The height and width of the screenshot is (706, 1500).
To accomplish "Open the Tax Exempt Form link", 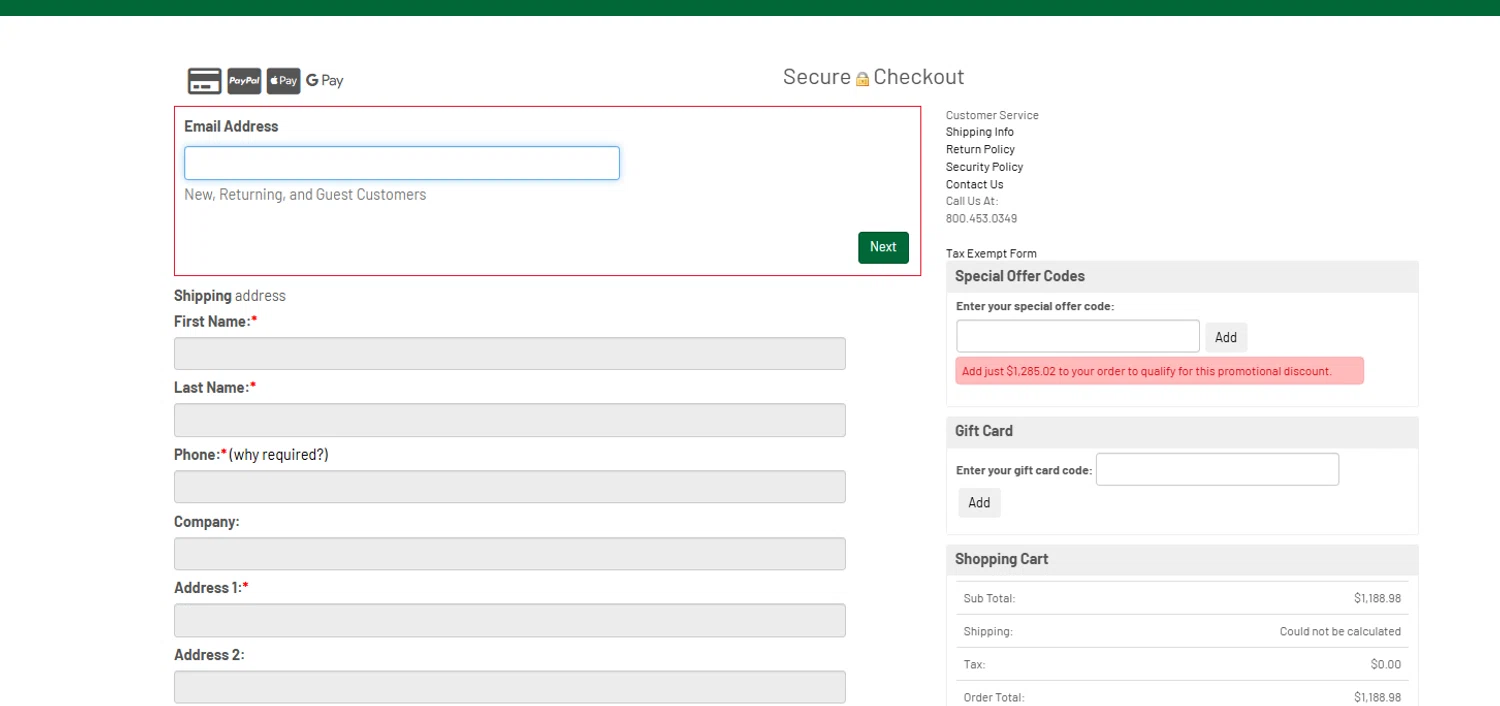I will pyautogui.click(x=991, y=254).
